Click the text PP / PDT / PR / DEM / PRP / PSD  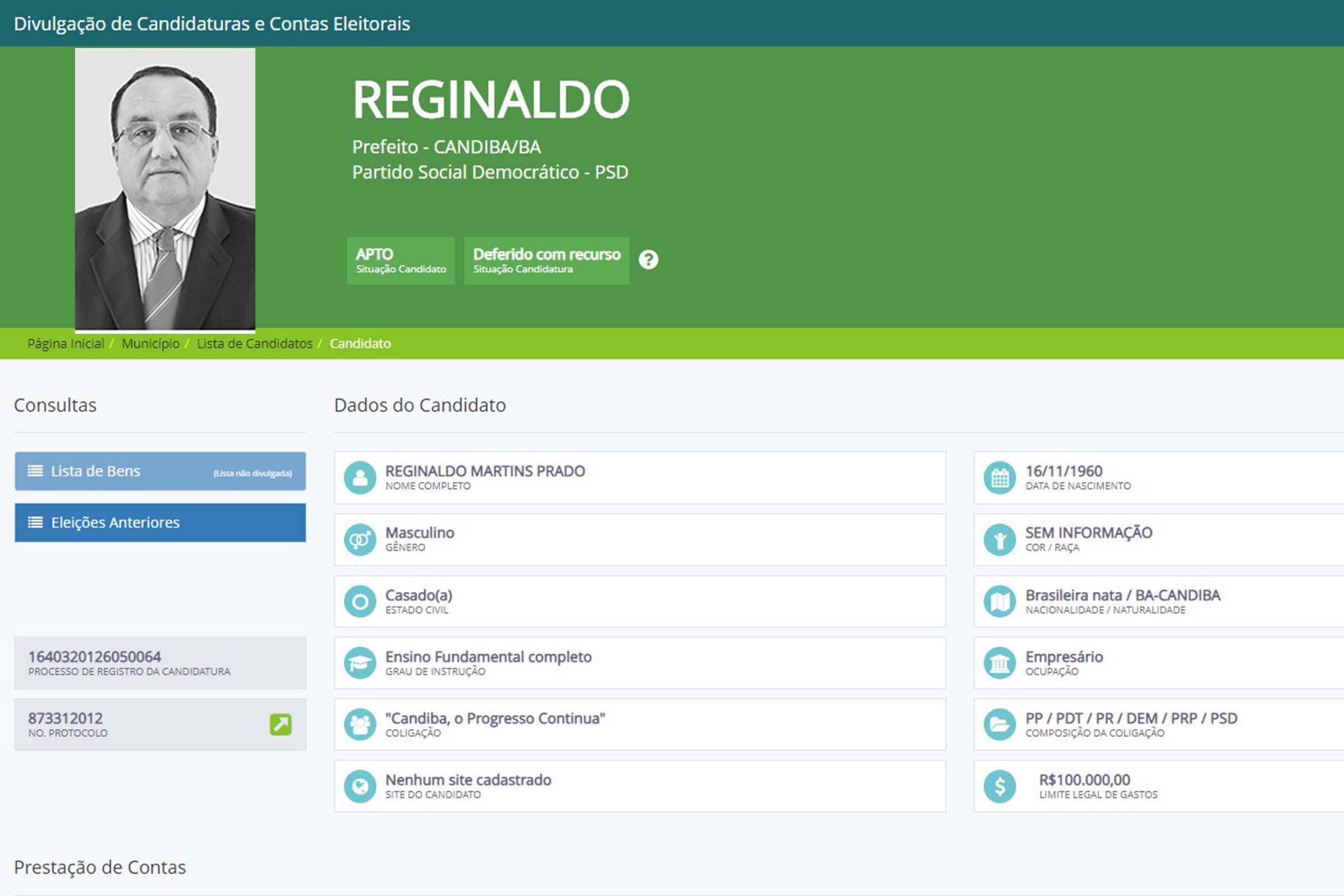click(x=1131, y=718)
